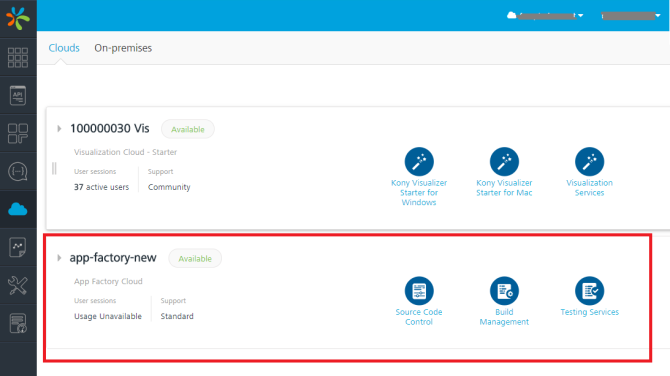Open the dashboard tiles sidebar icon

(18, 133)
